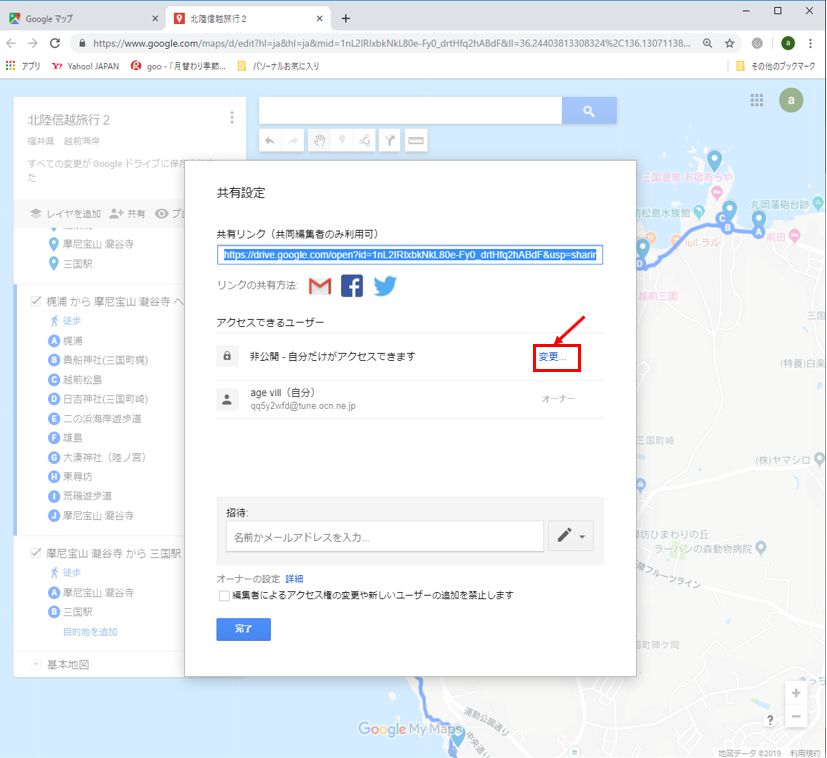827x758 pixels.
Task: Expand the 基本地図 base map section
Action: [x=36, y=665]
